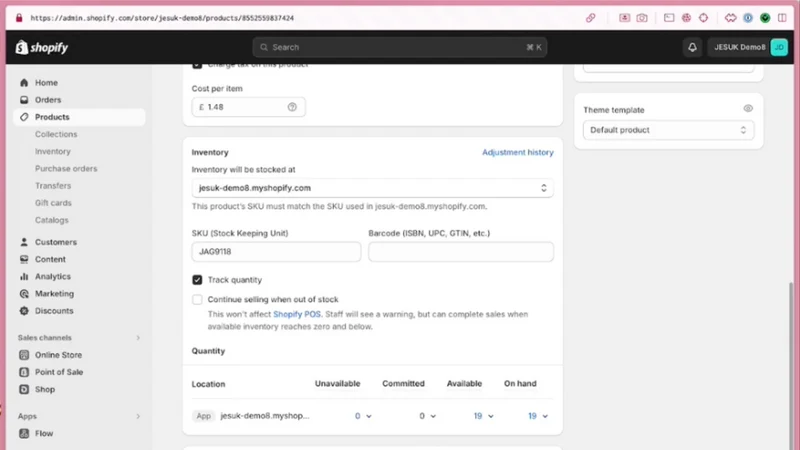The image size is (800, 450).
Task: Click the products icon in sidebar
Action: (24, 117)
